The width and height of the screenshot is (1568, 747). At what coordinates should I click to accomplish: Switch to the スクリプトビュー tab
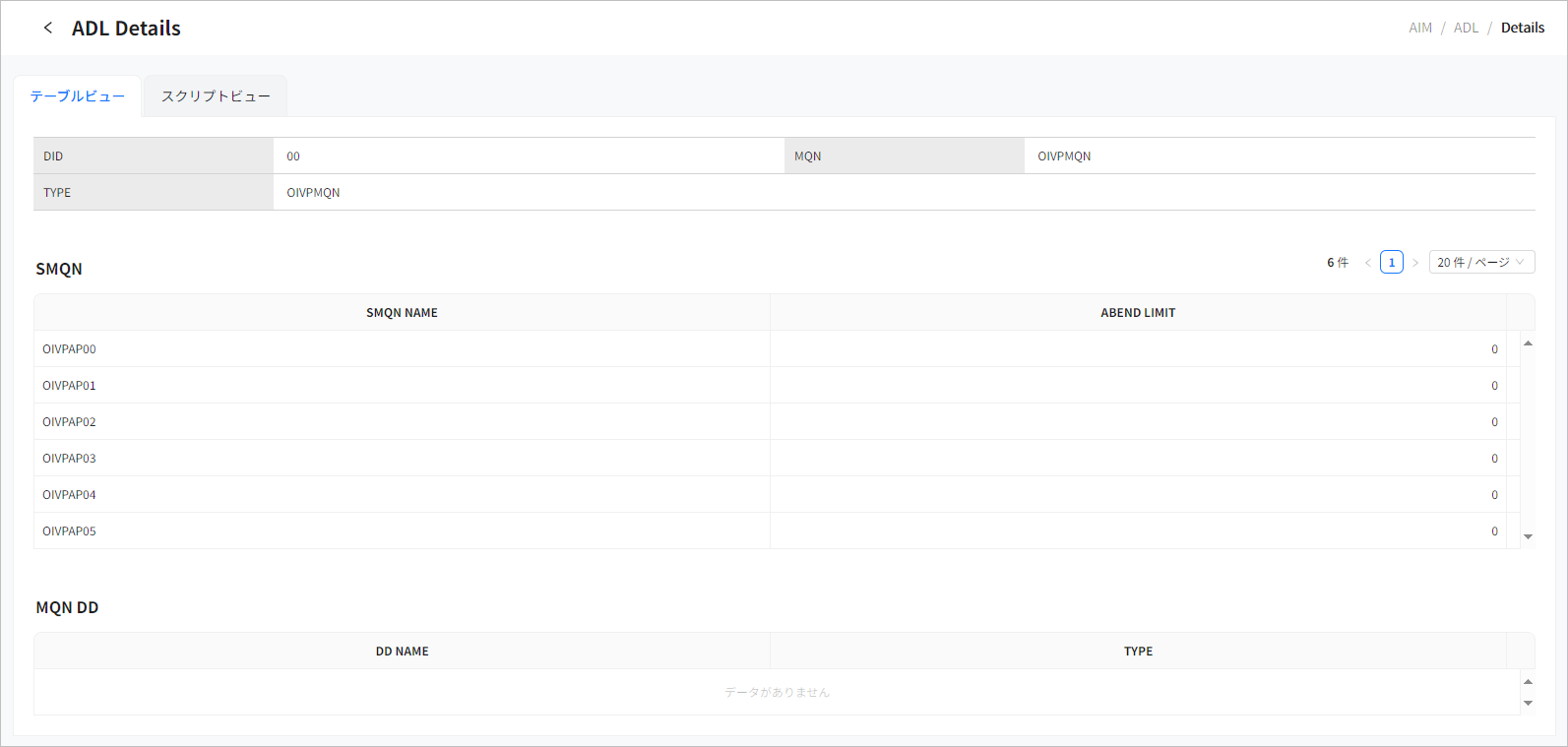(x=216, y=96)
